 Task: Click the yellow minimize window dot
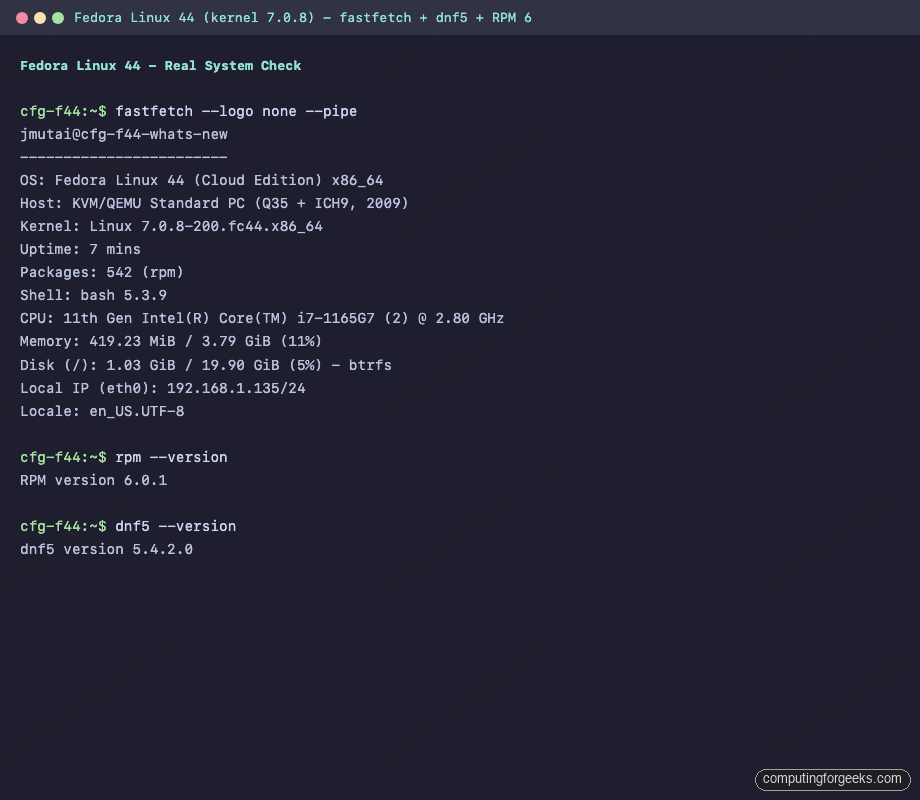40,18
